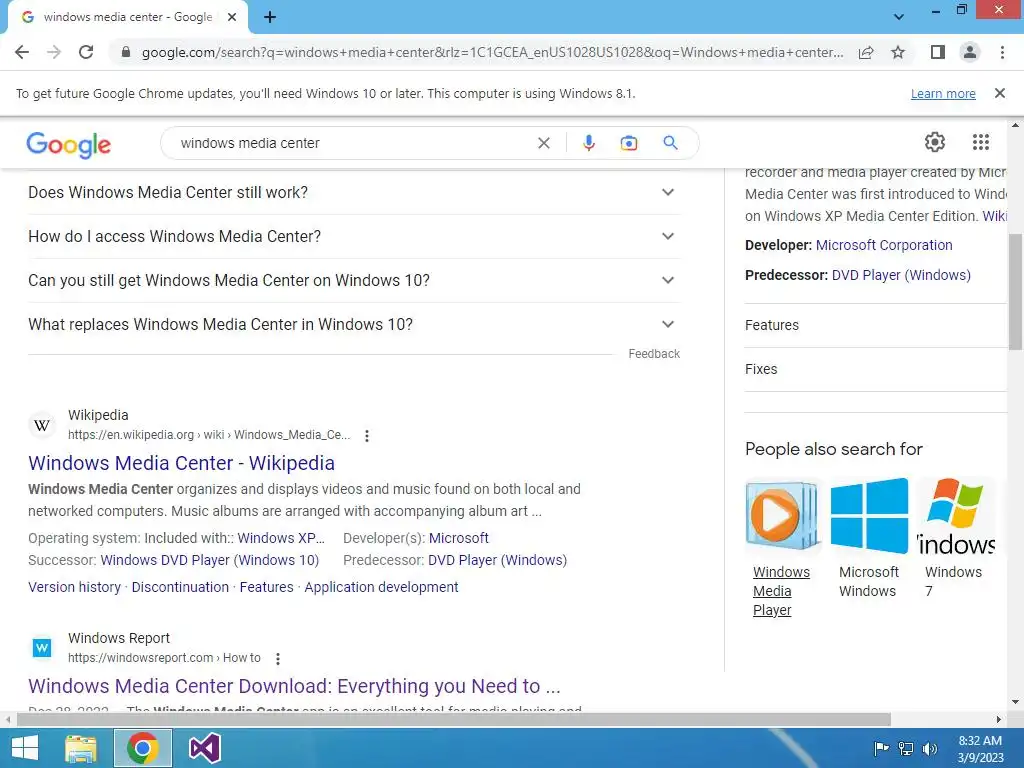Screen dimensions: 1024x768
Task: Open the Windows Media Player text link
Action: click(781, 591)
